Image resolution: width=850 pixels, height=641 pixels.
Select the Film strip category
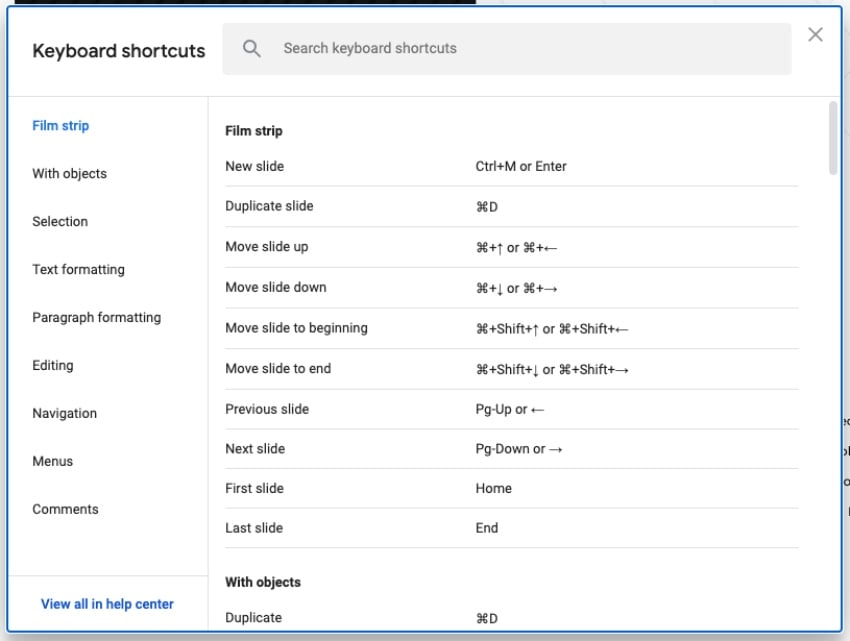coord(61,126)
